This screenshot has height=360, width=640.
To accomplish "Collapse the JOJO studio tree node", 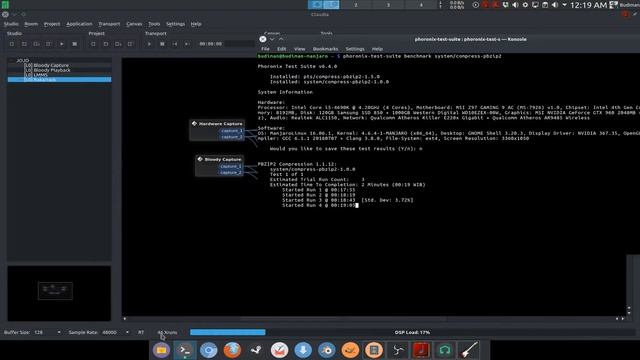I will pos(12,60).
